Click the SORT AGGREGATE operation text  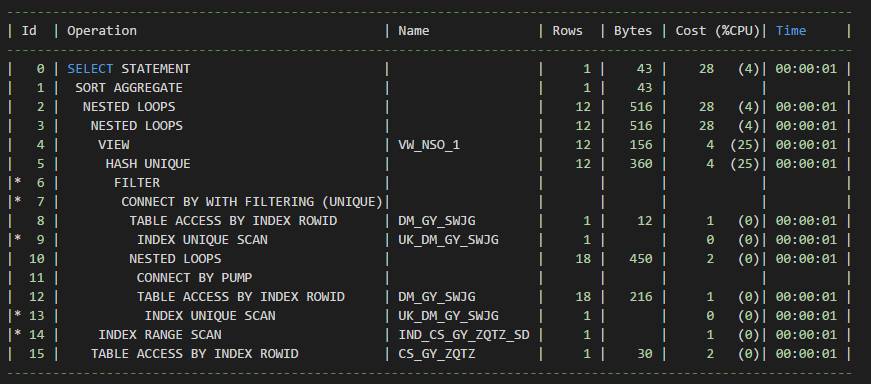click(x=129, y=88)
